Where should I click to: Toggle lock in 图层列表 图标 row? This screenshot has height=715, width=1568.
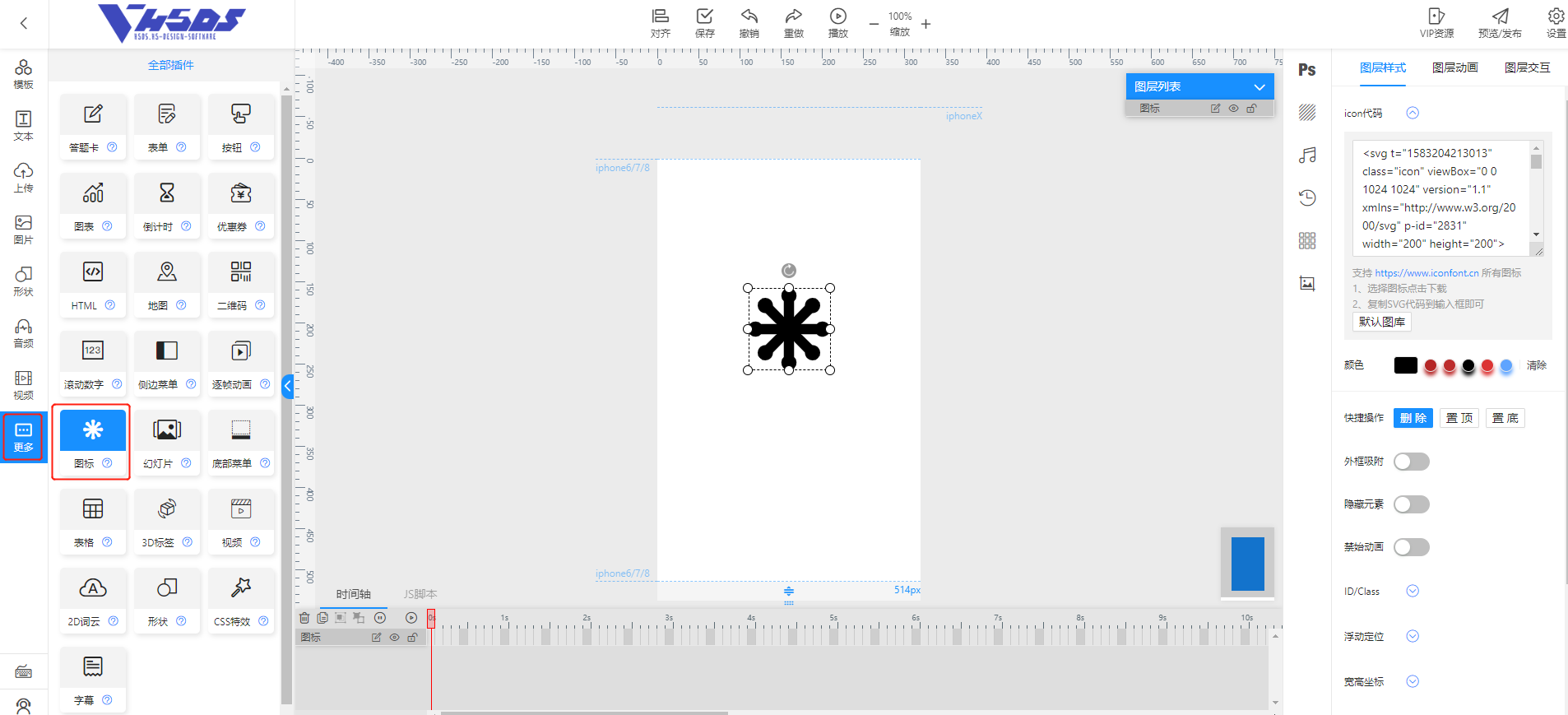1251,109
